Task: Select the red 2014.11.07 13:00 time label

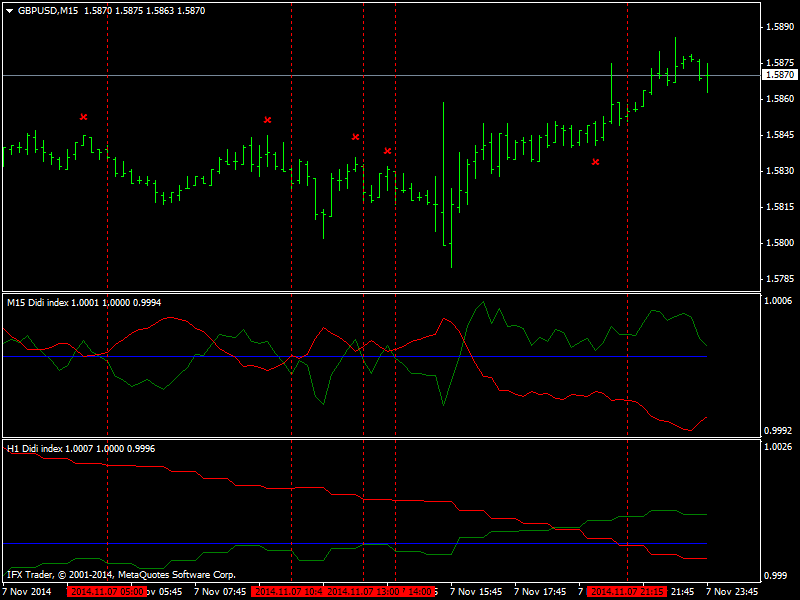Action: pyautogui.click(x=363, y=592)
